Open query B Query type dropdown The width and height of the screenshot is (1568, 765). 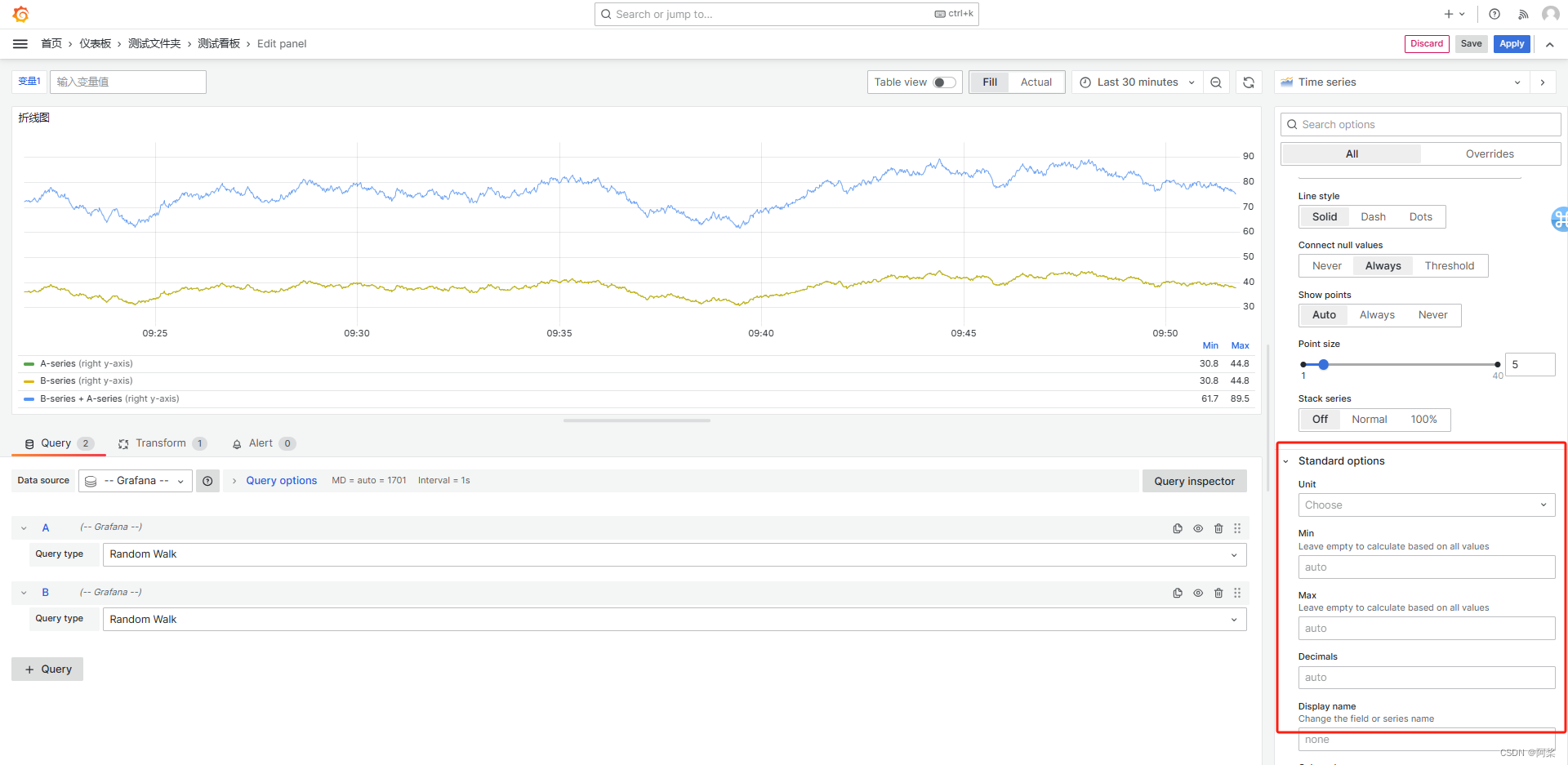[675, 620]
